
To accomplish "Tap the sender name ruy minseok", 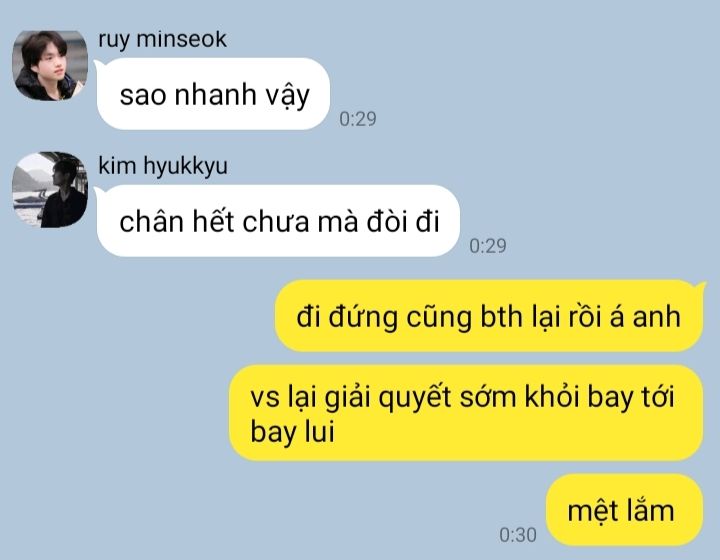I will click(x=162, y=39).
